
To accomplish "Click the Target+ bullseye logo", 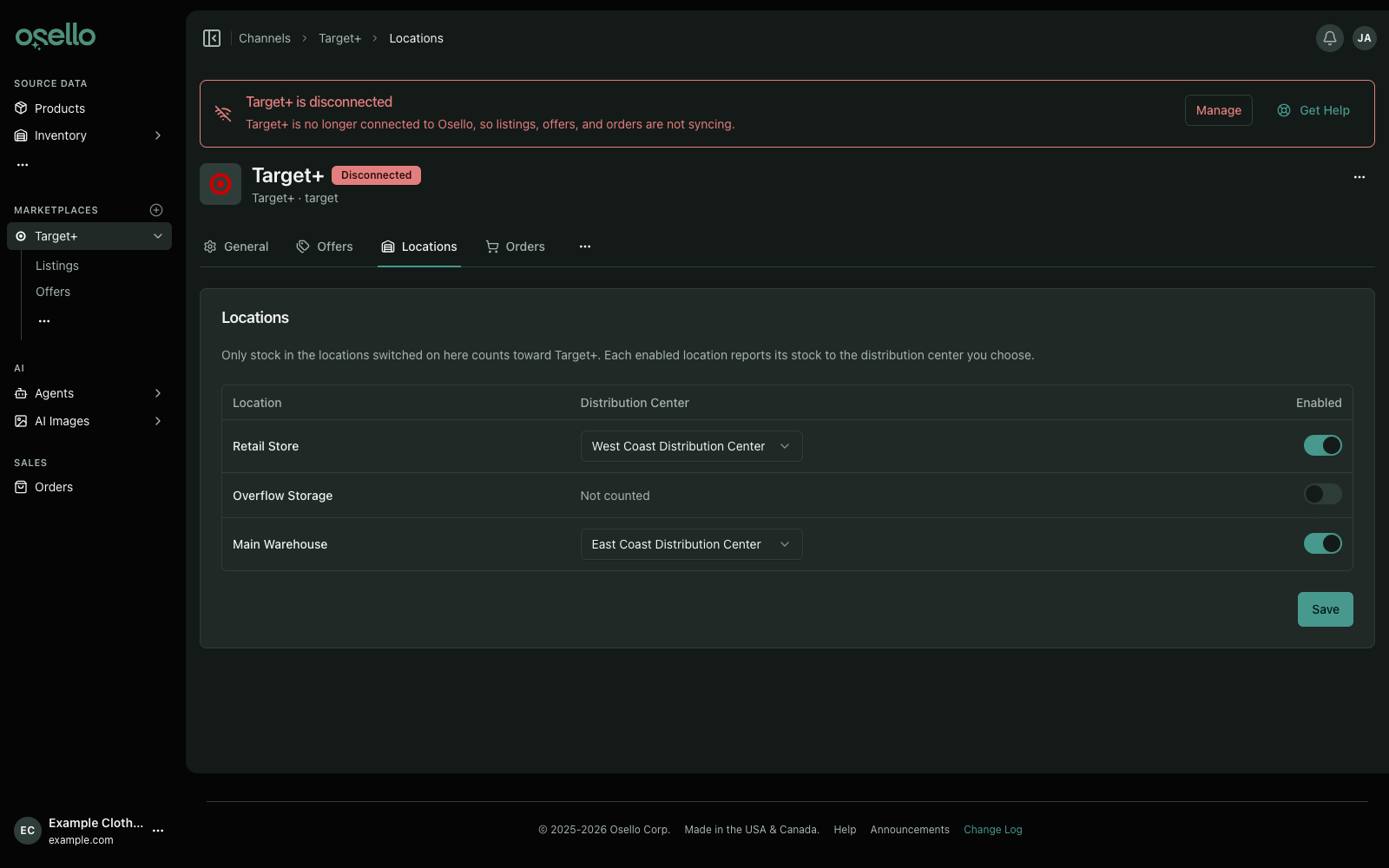I will [221, 184].
